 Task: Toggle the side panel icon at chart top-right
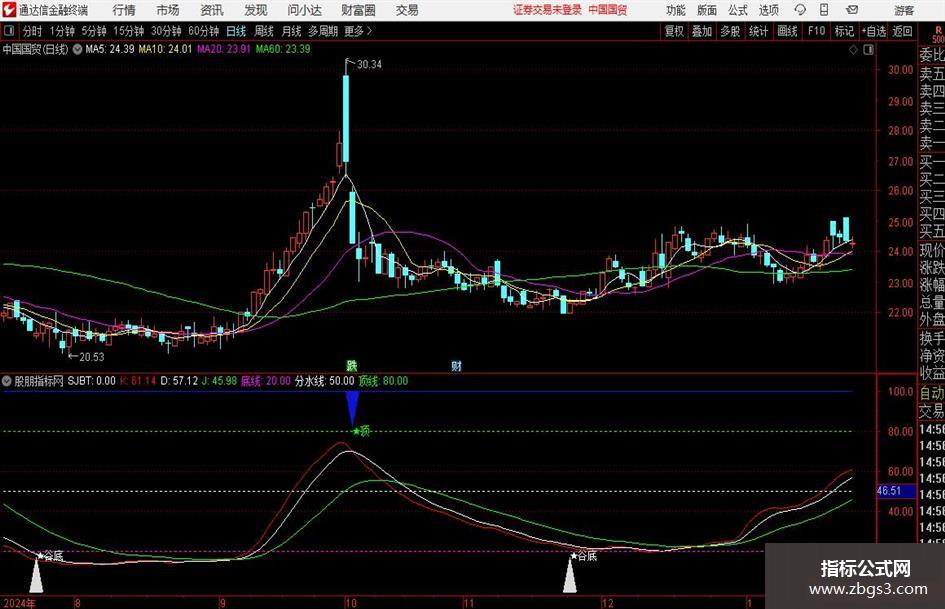point(868,49)
